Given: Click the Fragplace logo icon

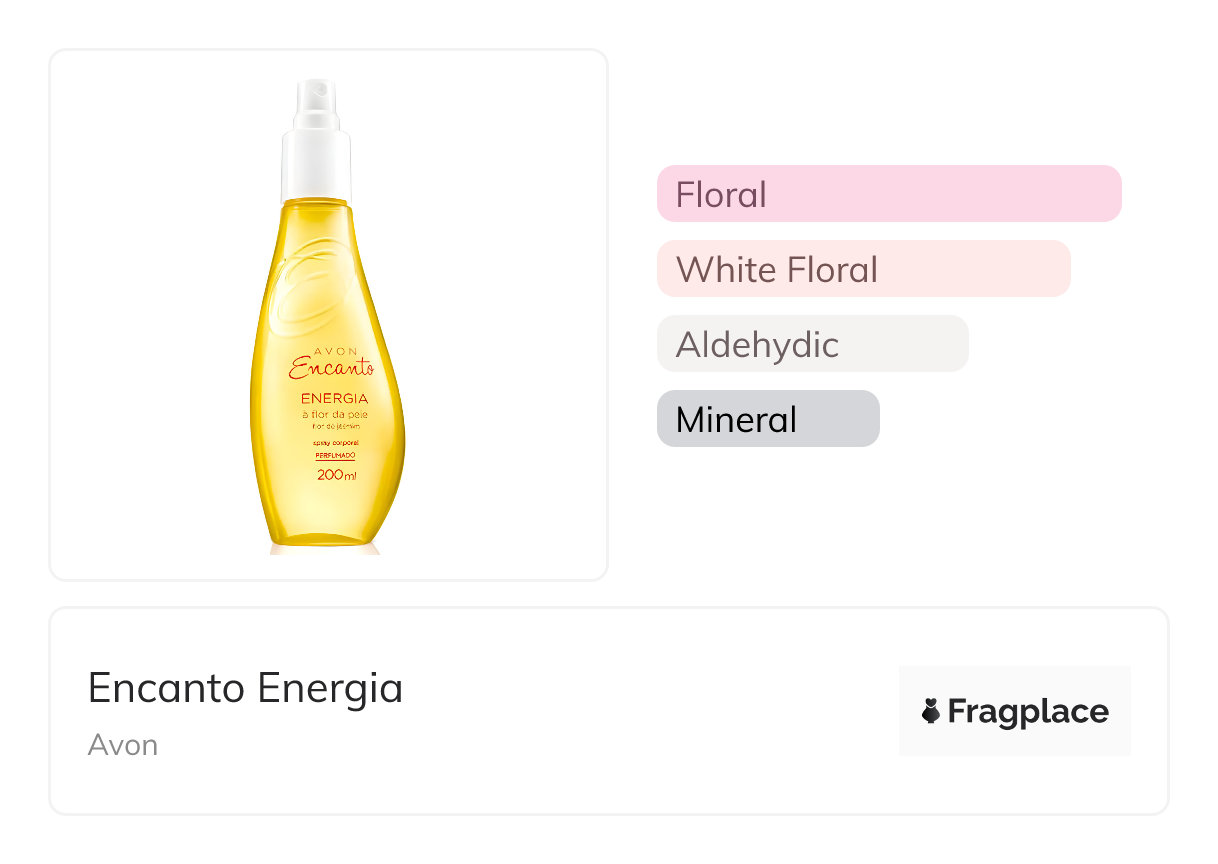Looking at the screenshot, I should (x=930, y=712).
